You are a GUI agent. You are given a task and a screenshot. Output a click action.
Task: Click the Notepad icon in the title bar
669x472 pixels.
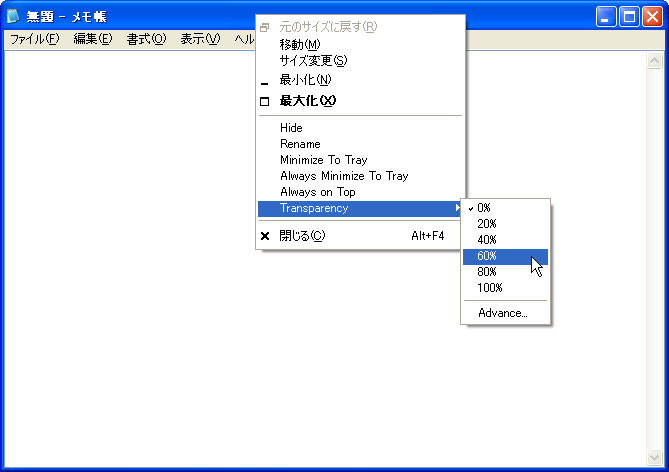tap(13, 16)
